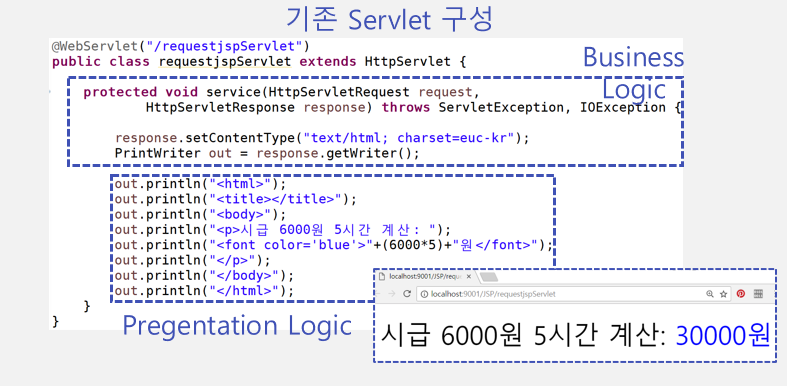787x386 pixels.
Task: Click the bookmark star in address bar
Action: (723, 294)
